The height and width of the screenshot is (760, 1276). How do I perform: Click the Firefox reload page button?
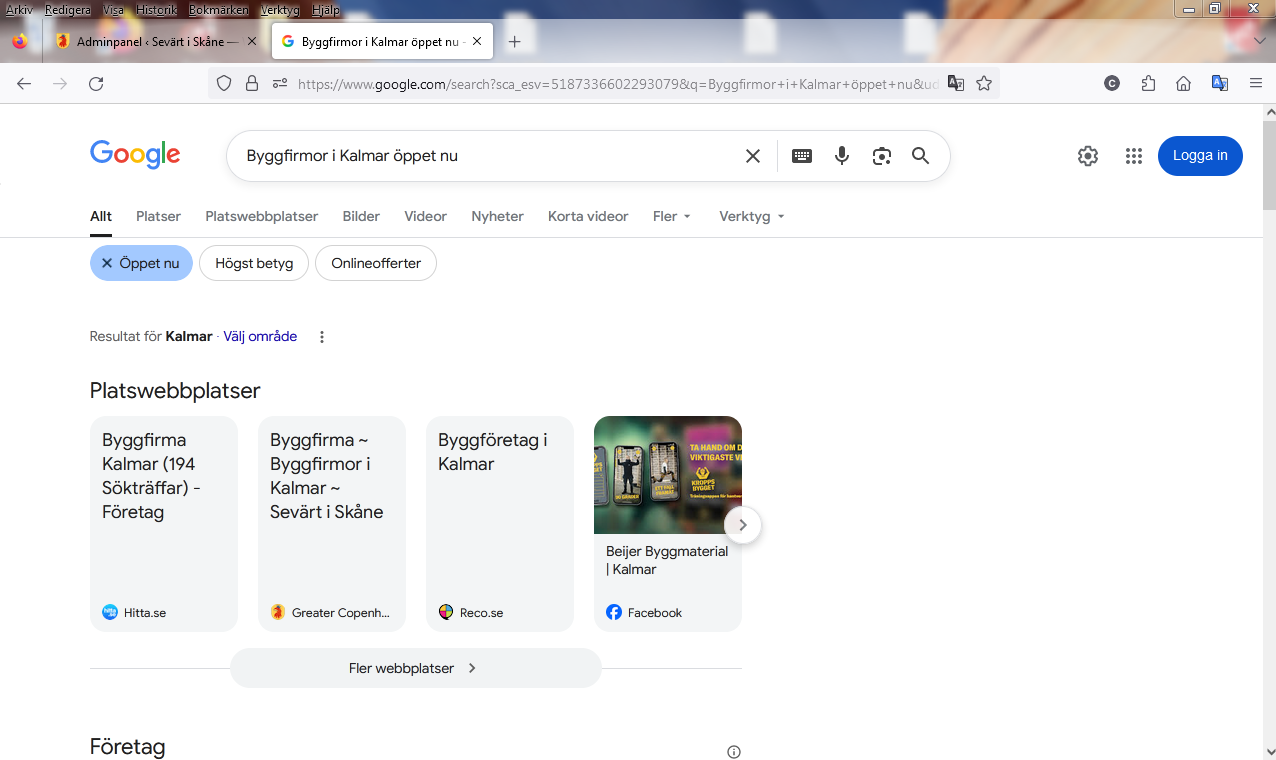point(96,84)
